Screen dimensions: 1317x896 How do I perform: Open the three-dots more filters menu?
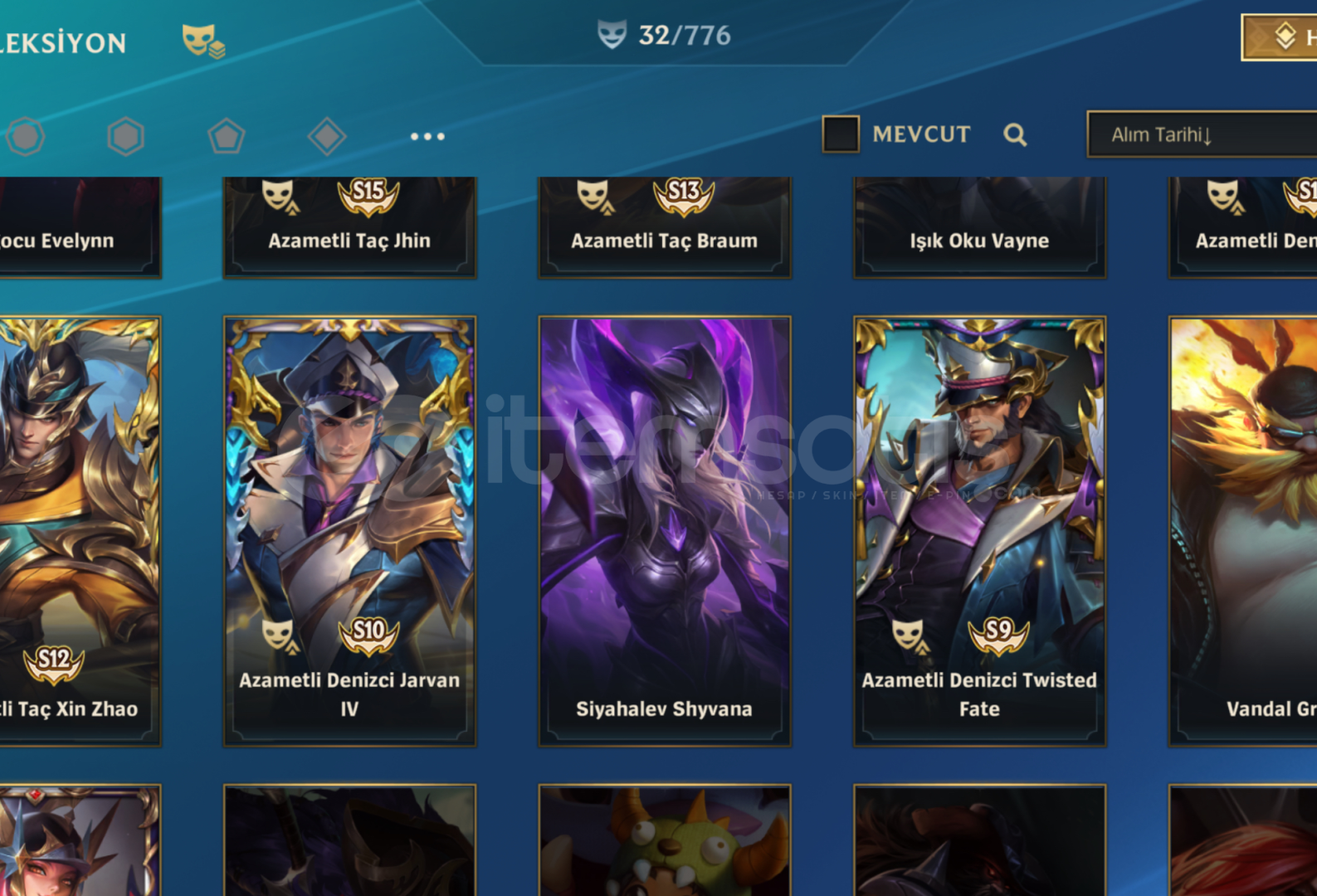427,136
